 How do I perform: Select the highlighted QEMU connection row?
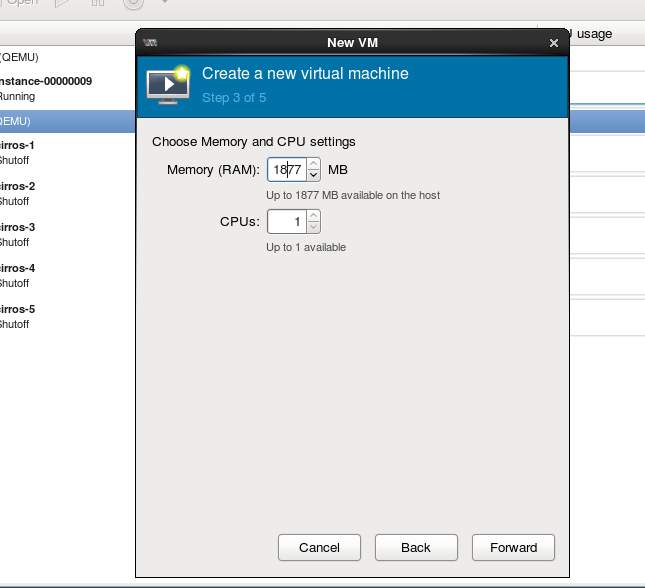click(x=60, y=121)
